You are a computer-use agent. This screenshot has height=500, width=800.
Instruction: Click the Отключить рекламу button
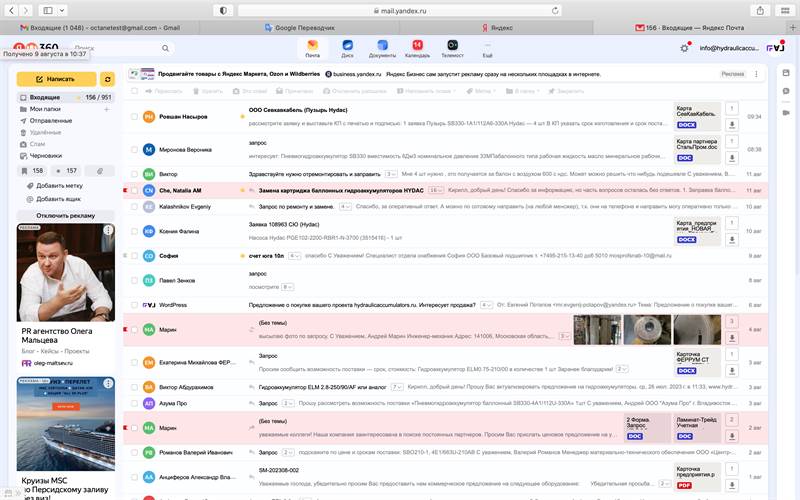pyautogui.click(x=66, y=215)
